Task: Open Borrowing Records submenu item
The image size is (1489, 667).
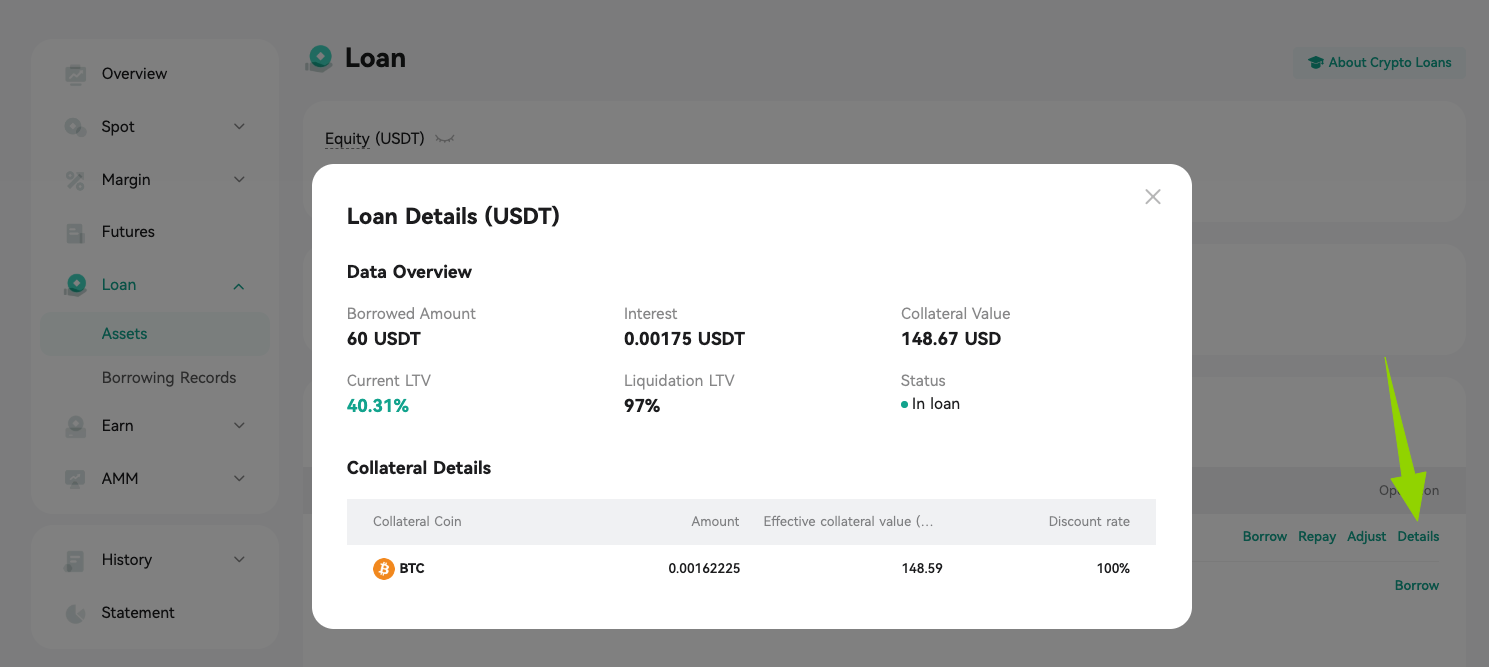Action: 169,378
